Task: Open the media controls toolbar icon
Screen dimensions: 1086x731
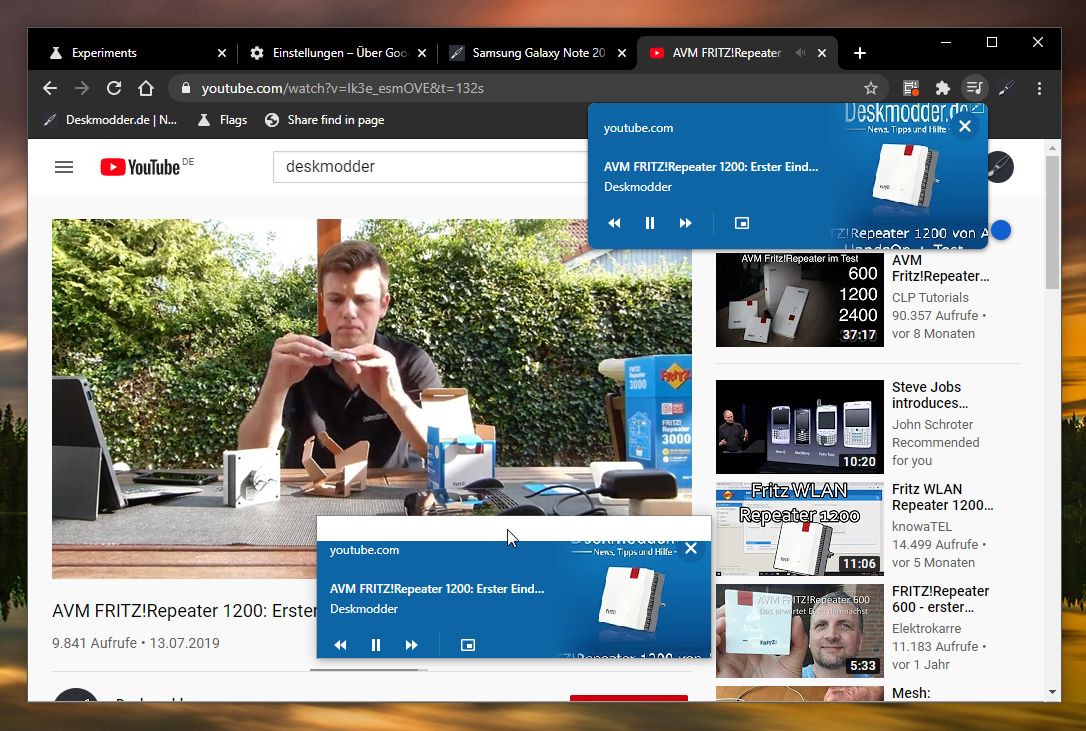Action: [x=974, y=88]
